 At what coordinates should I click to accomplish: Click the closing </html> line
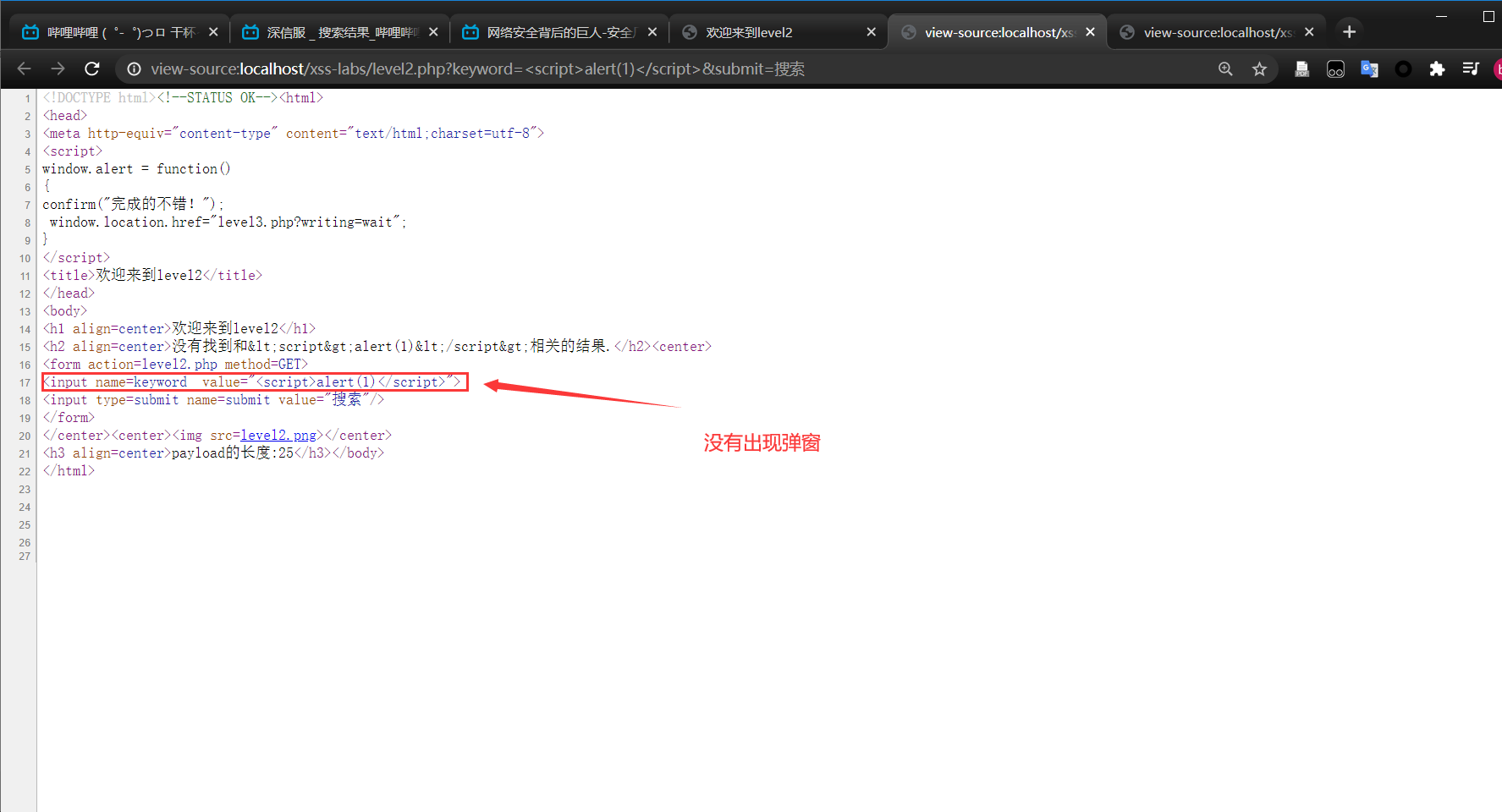coord(69,471)
